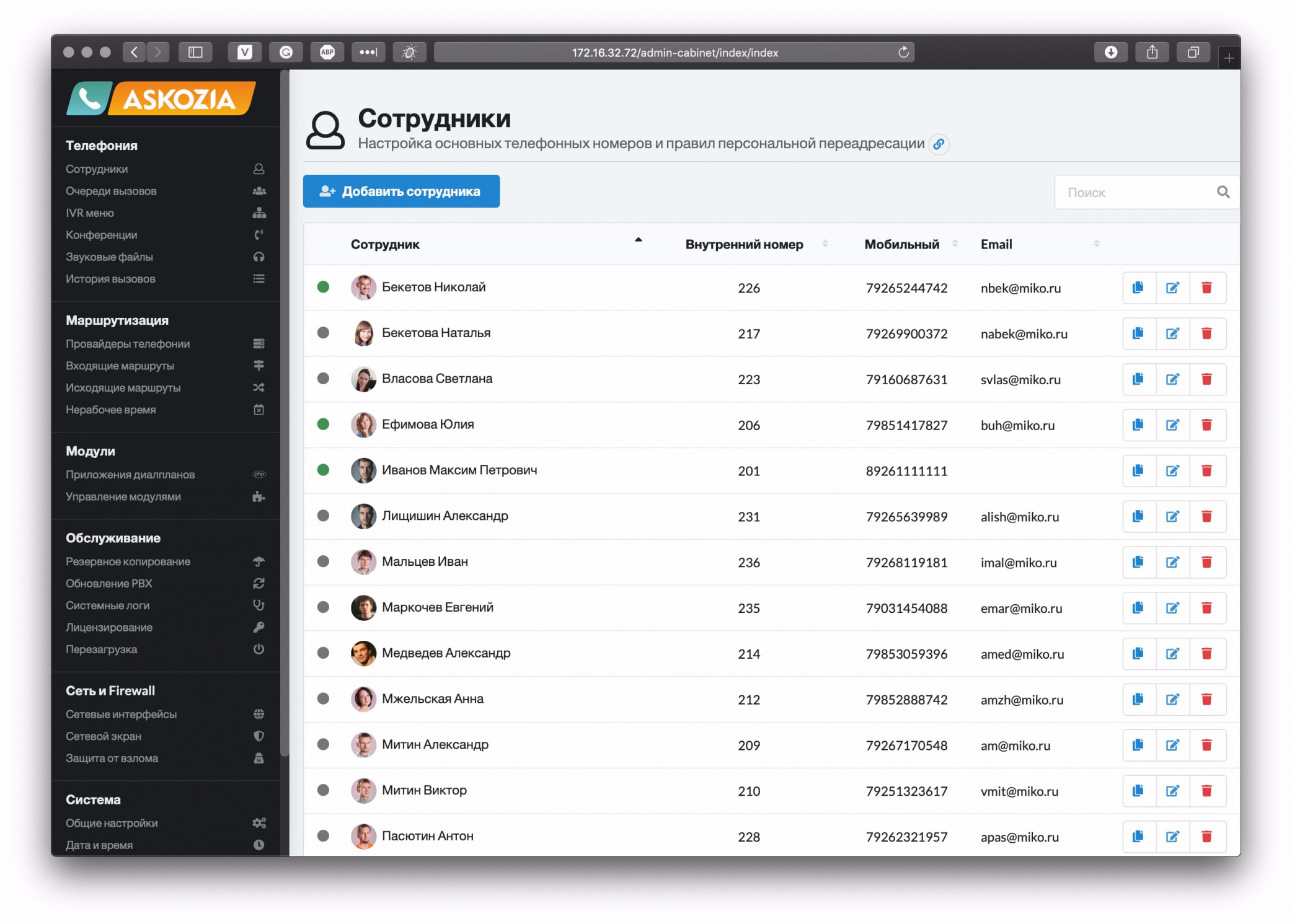Click the Добавить сотрудника button

(401, 191)
